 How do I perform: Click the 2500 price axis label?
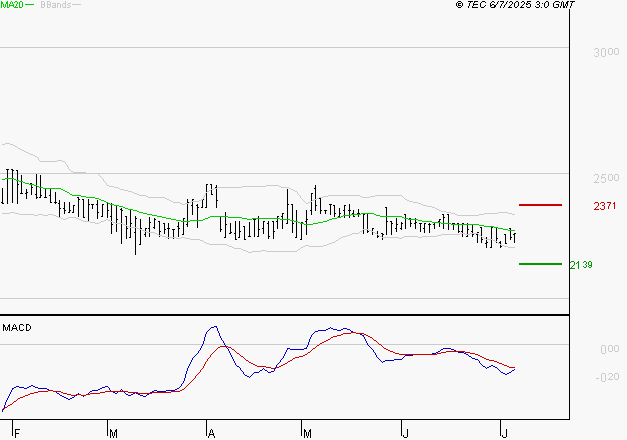pyautogui.click(x=603, y=178)
